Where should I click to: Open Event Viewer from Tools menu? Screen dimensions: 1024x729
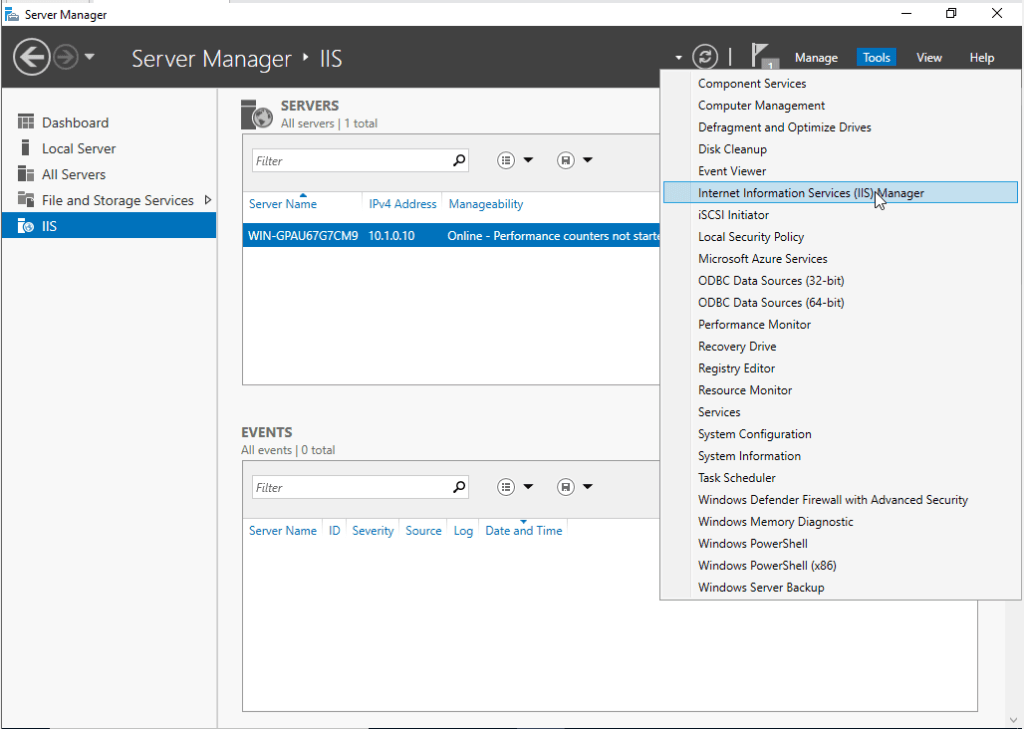click(x=732, y=171)
